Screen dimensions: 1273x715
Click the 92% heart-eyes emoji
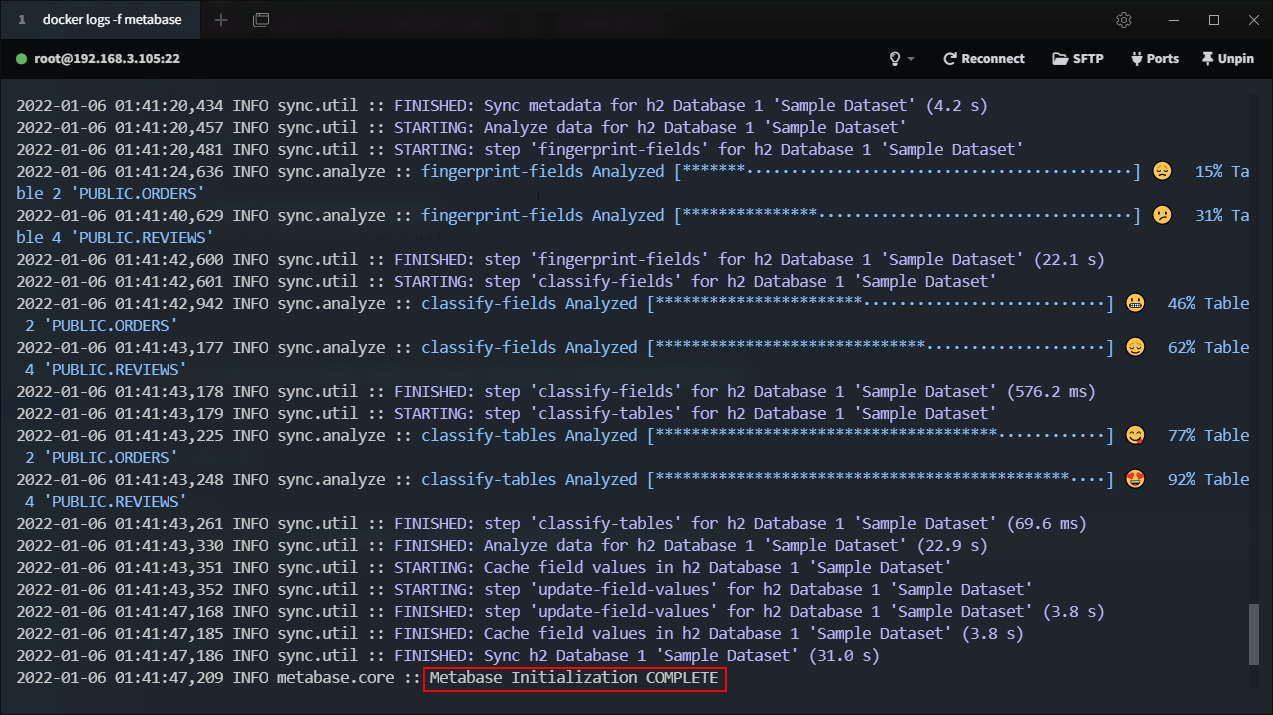click(x=1134, y=479)
